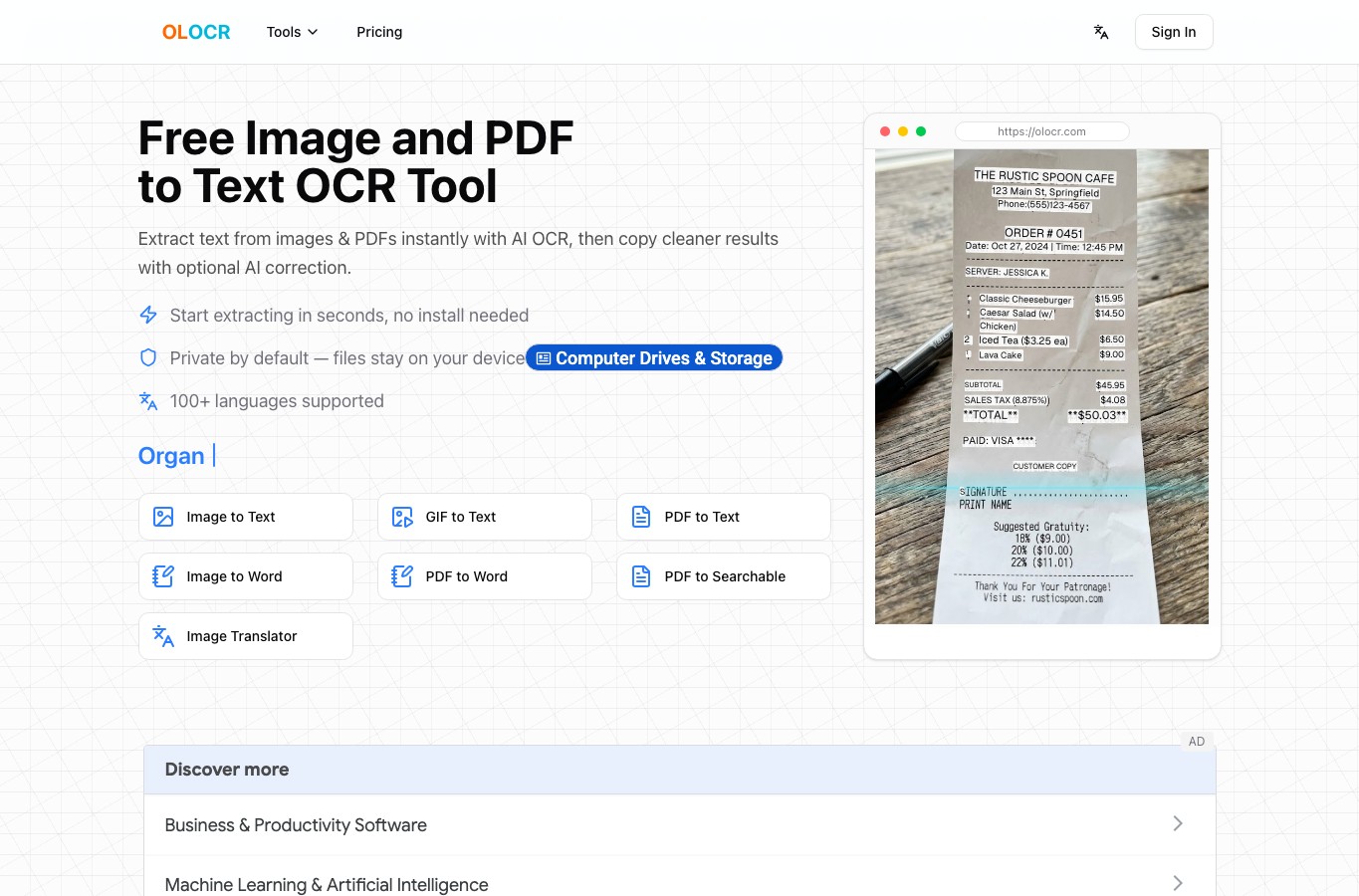Image resolution: width=1359 pixels, height=896 pixels.
Task: Click the edit document icon on PDF to Word
Action: click(402, 576)
